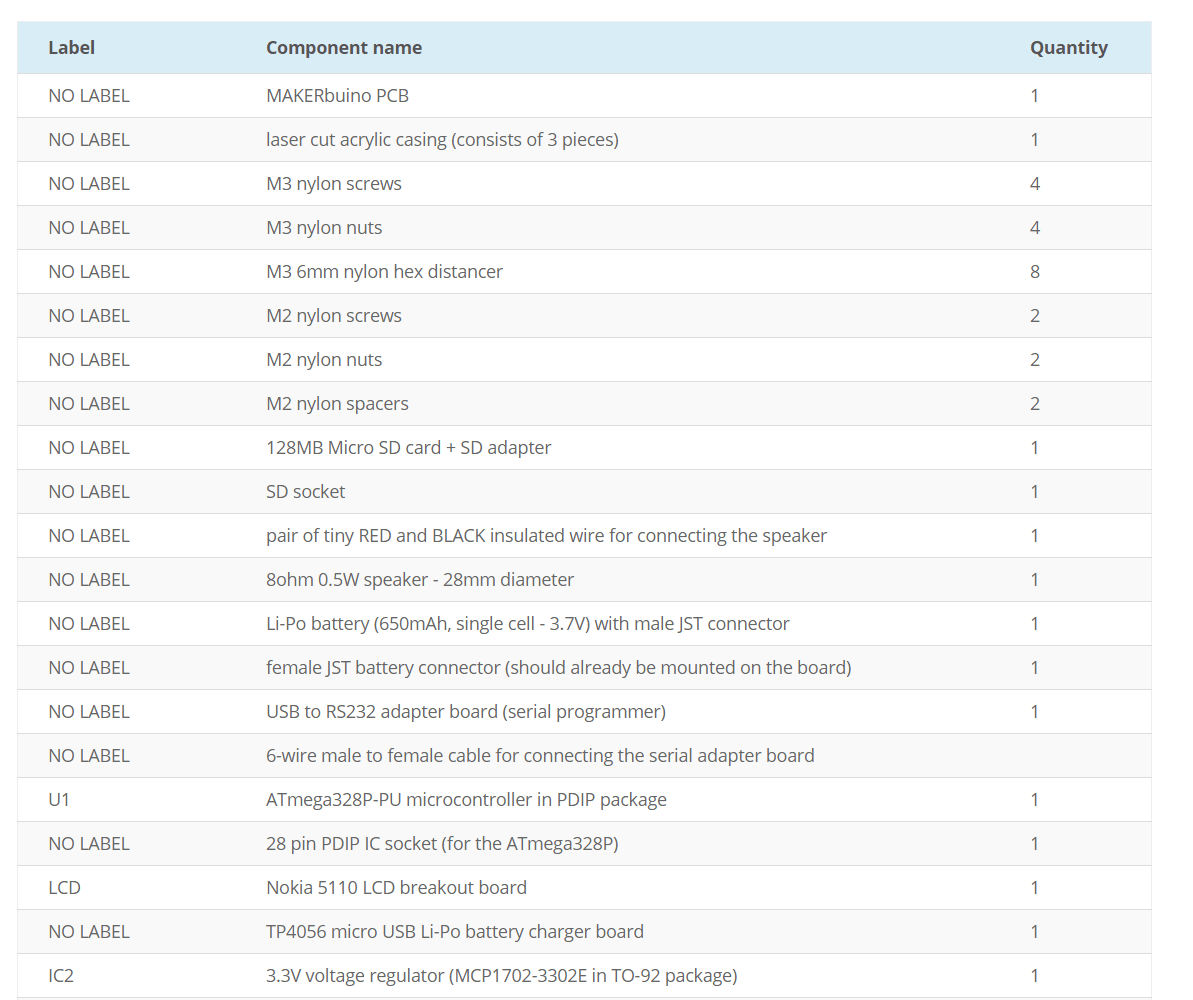Screen dimensions: 1193x1000
Task: Select the 'M2 nylon spacers' cell
Action: pyautogui.click(x=337, y=404)
